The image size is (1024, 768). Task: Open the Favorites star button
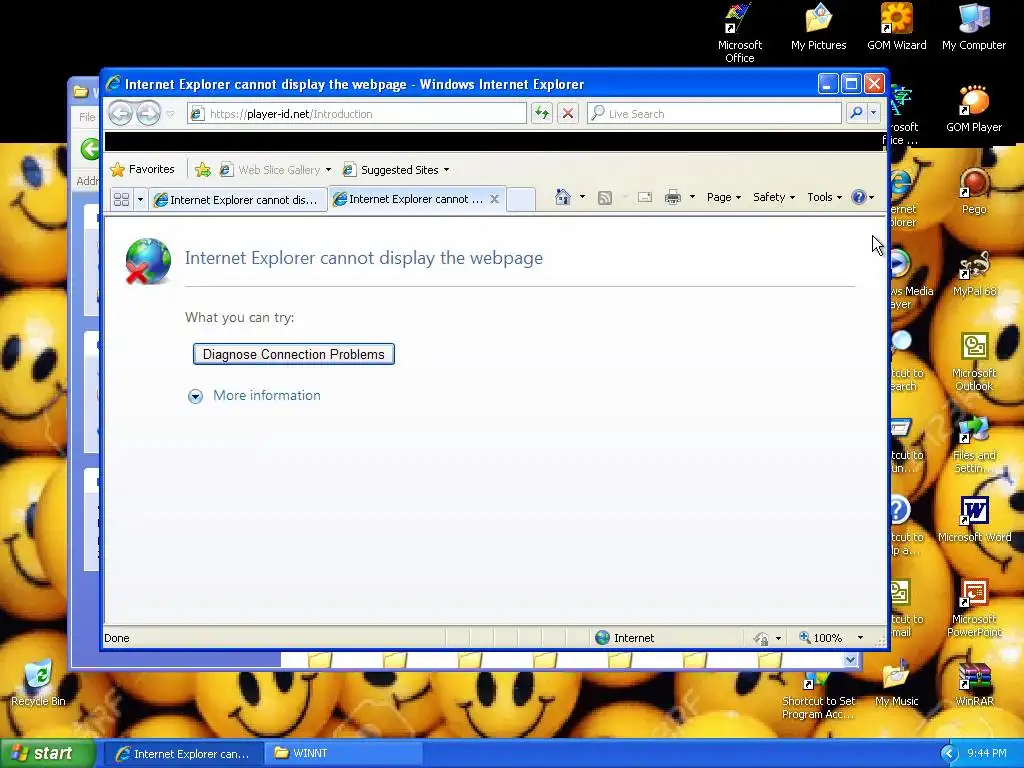pyautogui.click(x=142, y=170)
